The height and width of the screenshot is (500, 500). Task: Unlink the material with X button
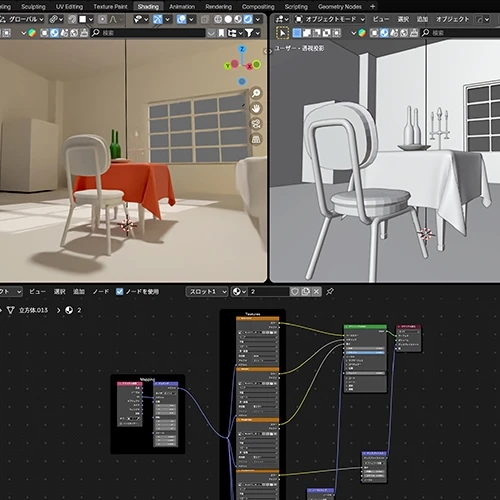(x=316, y=292)
